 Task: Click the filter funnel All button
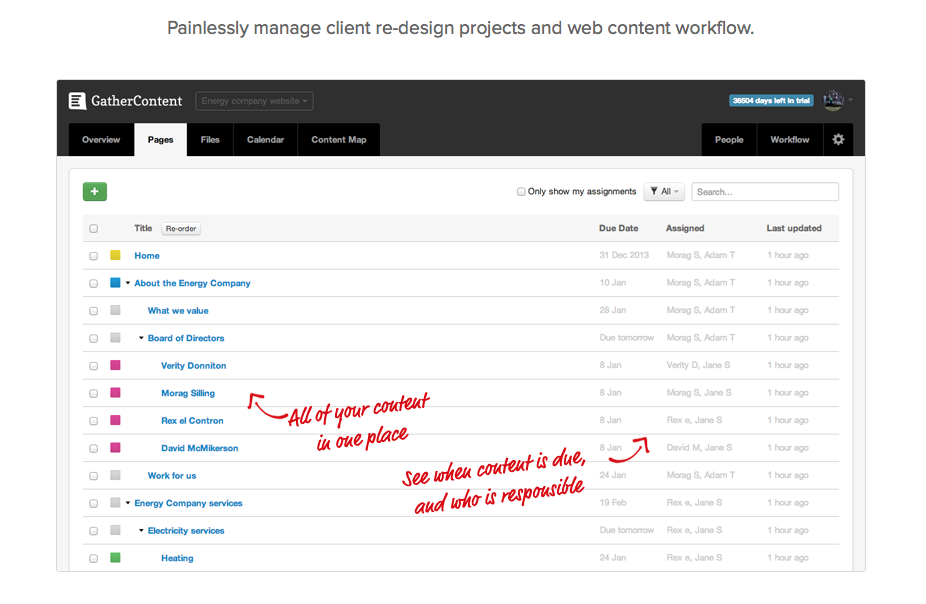click(663, 192)
